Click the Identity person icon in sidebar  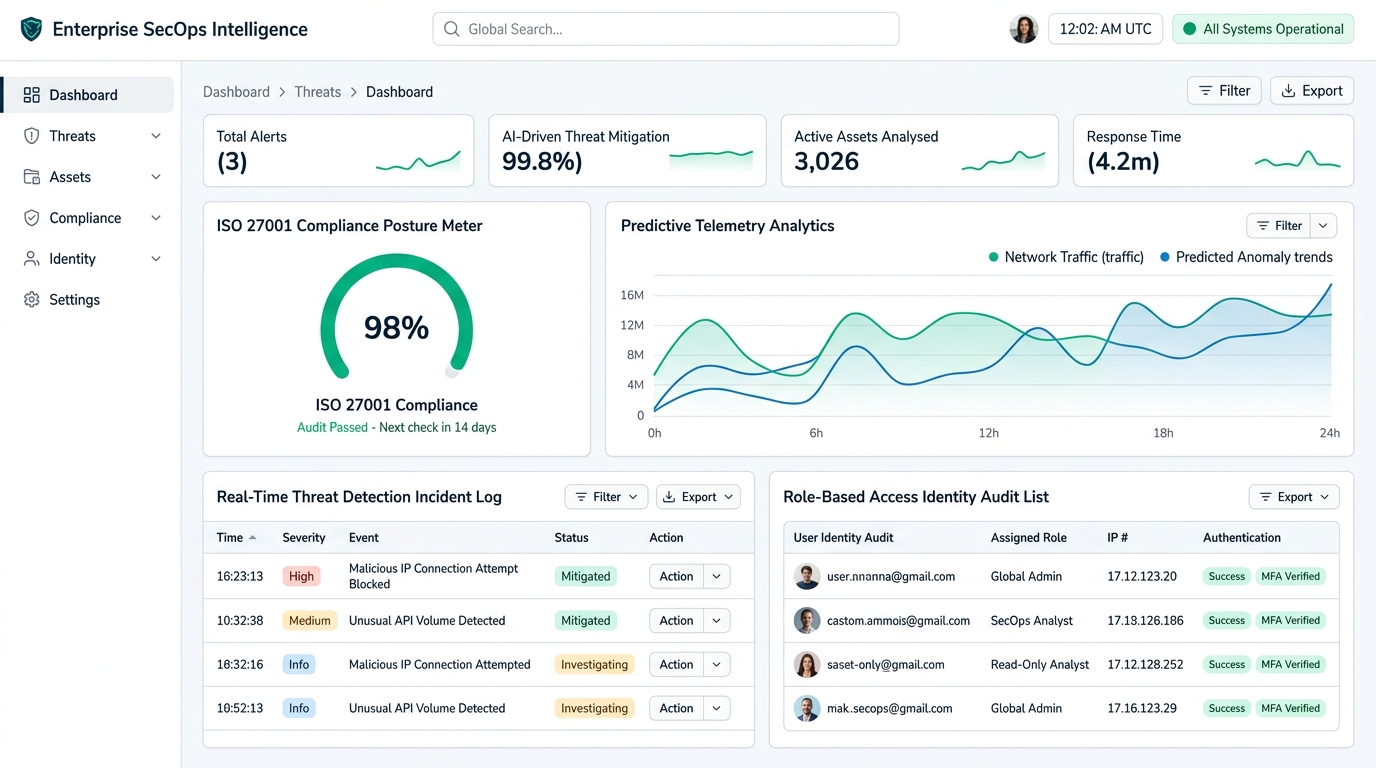[31, 259]
